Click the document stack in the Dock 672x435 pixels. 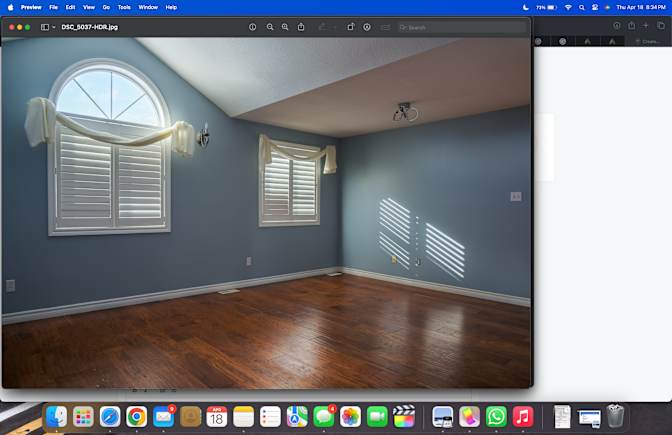562,417
